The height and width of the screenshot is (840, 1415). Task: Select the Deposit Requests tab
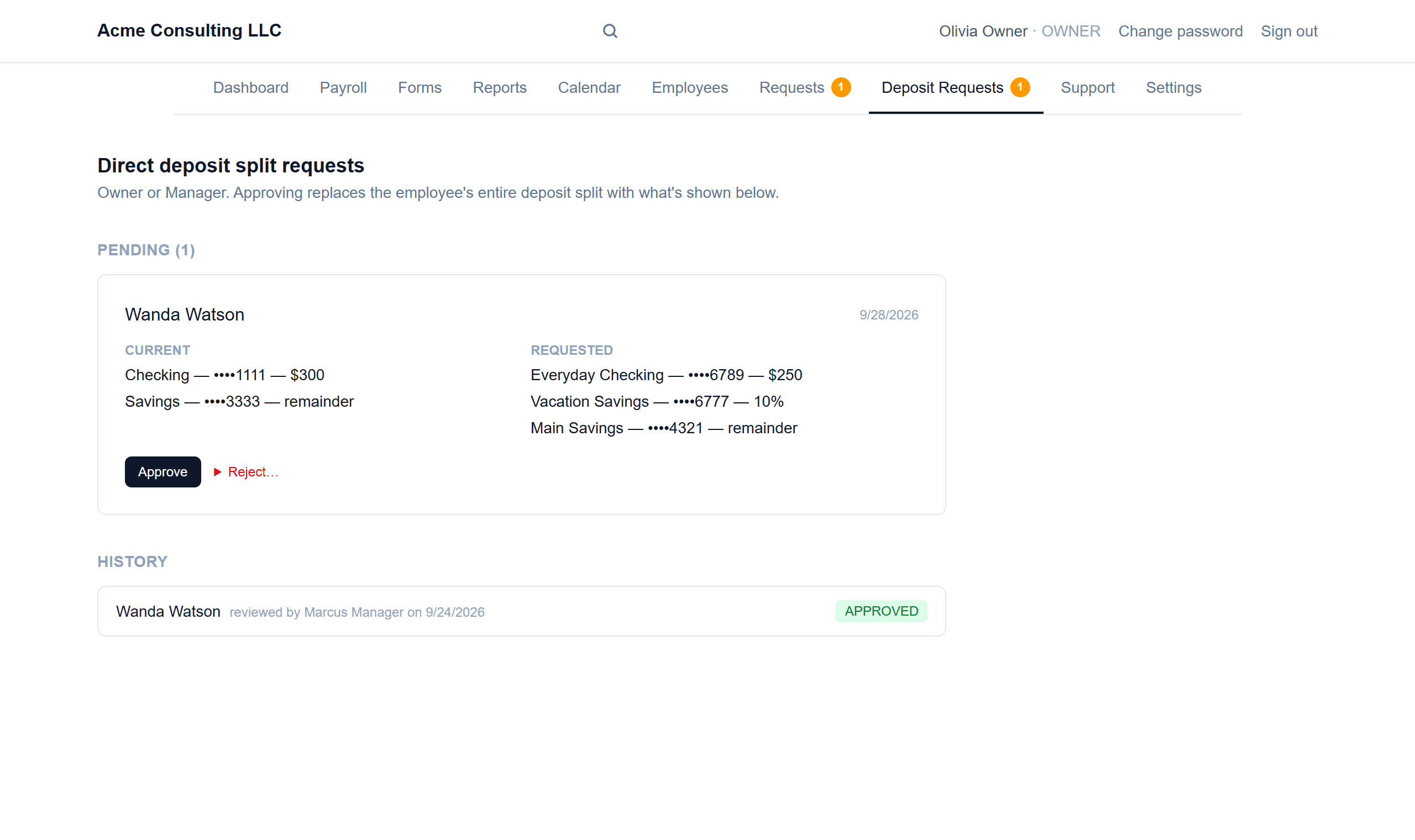pos(956,88)
